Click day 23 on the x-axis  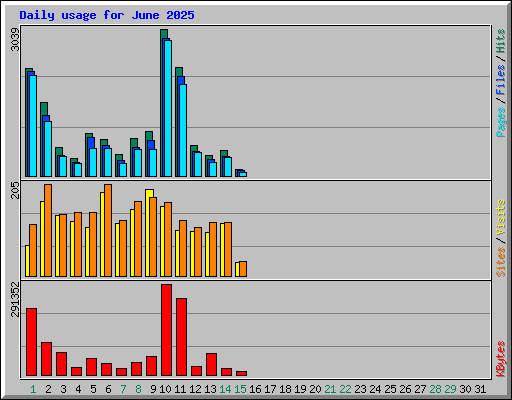(360, 389)
